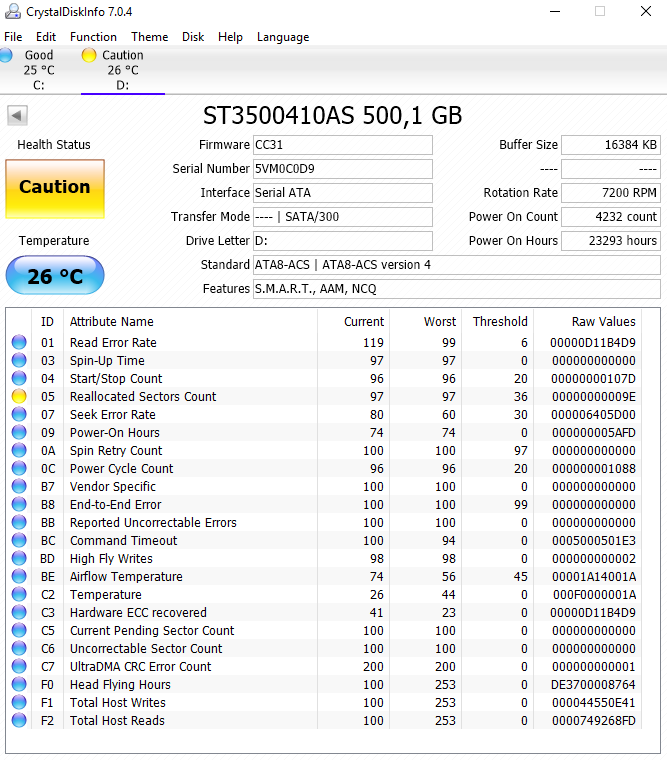The height and width of the screenshot is (760, 667).
Task: Click raw value 00000000009E
Action: coord(594,396)
